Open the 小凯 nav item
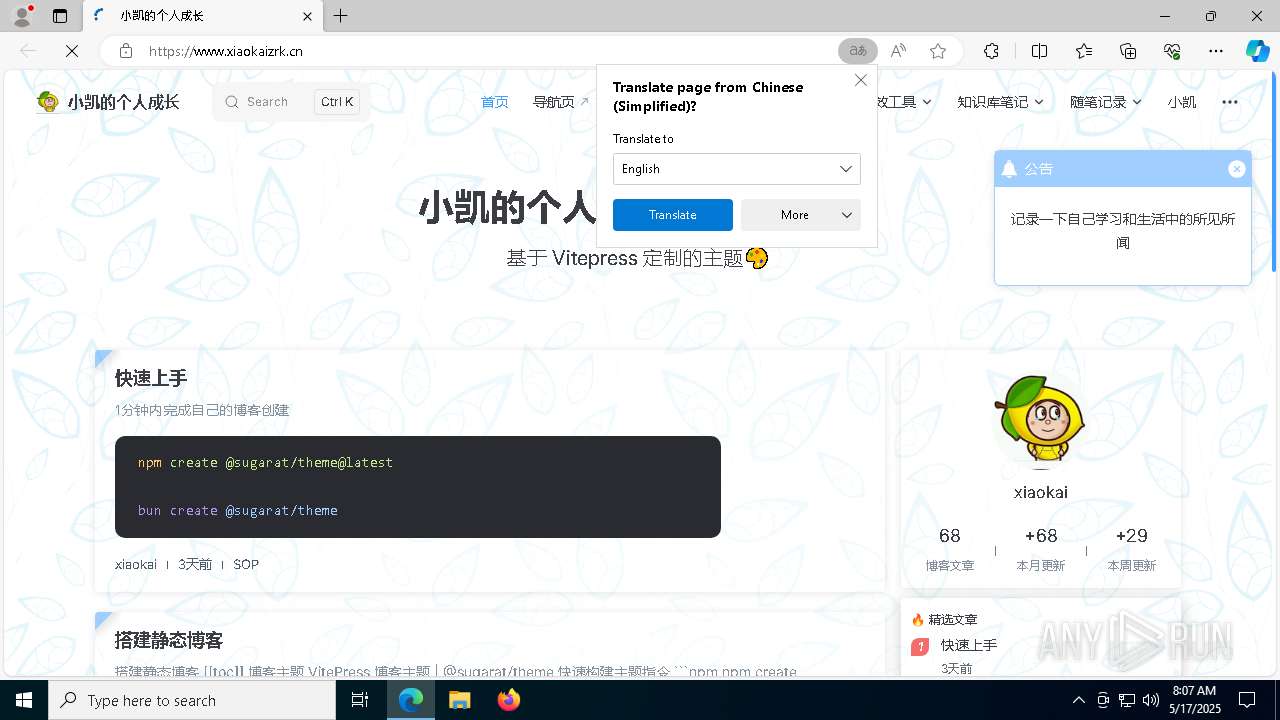Viewport: 1280px width, 720px height. tap(1181, 102)
